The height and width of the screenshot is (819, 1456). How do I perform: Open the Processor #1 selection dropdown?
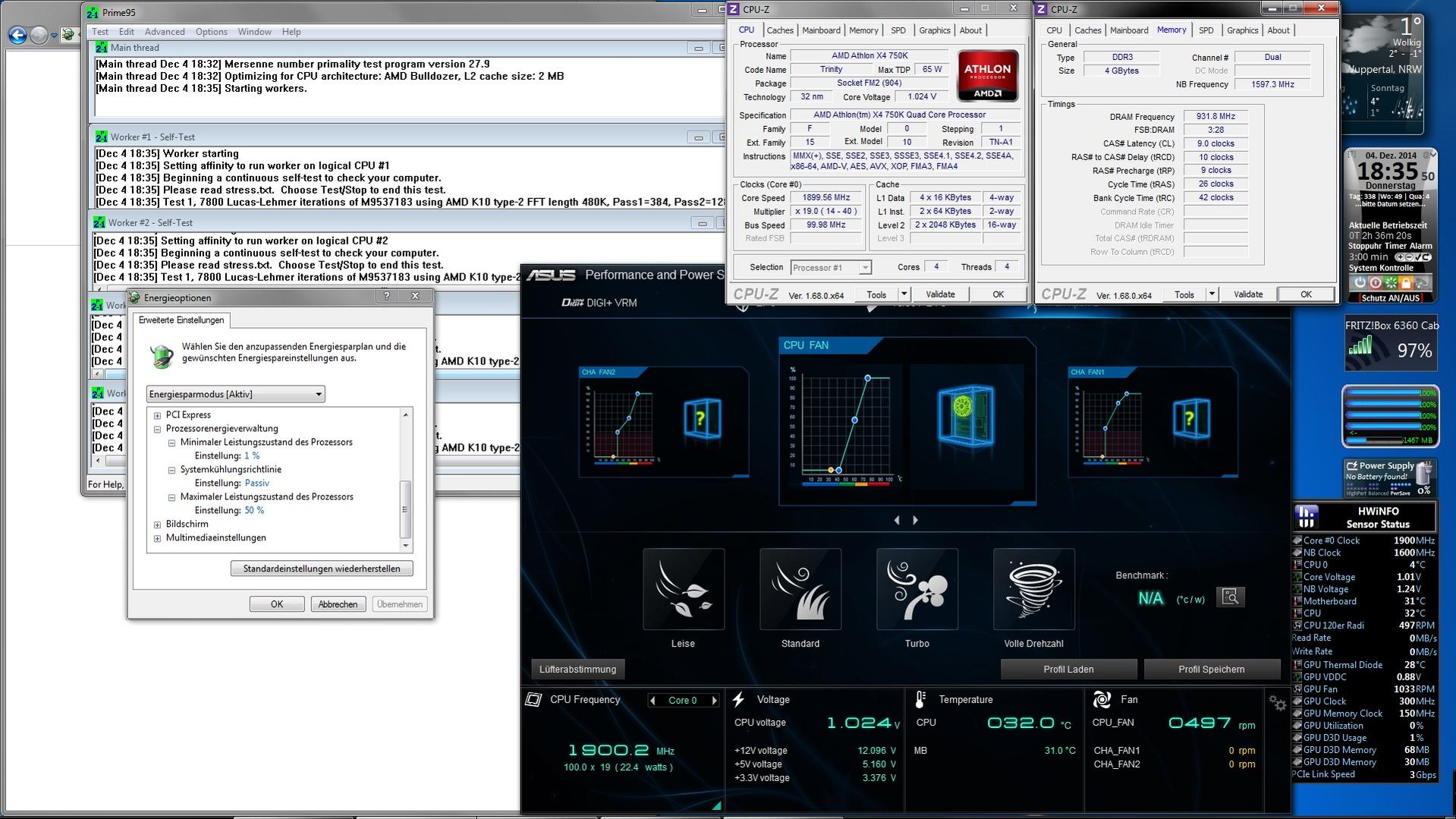(x=830, y=267)
